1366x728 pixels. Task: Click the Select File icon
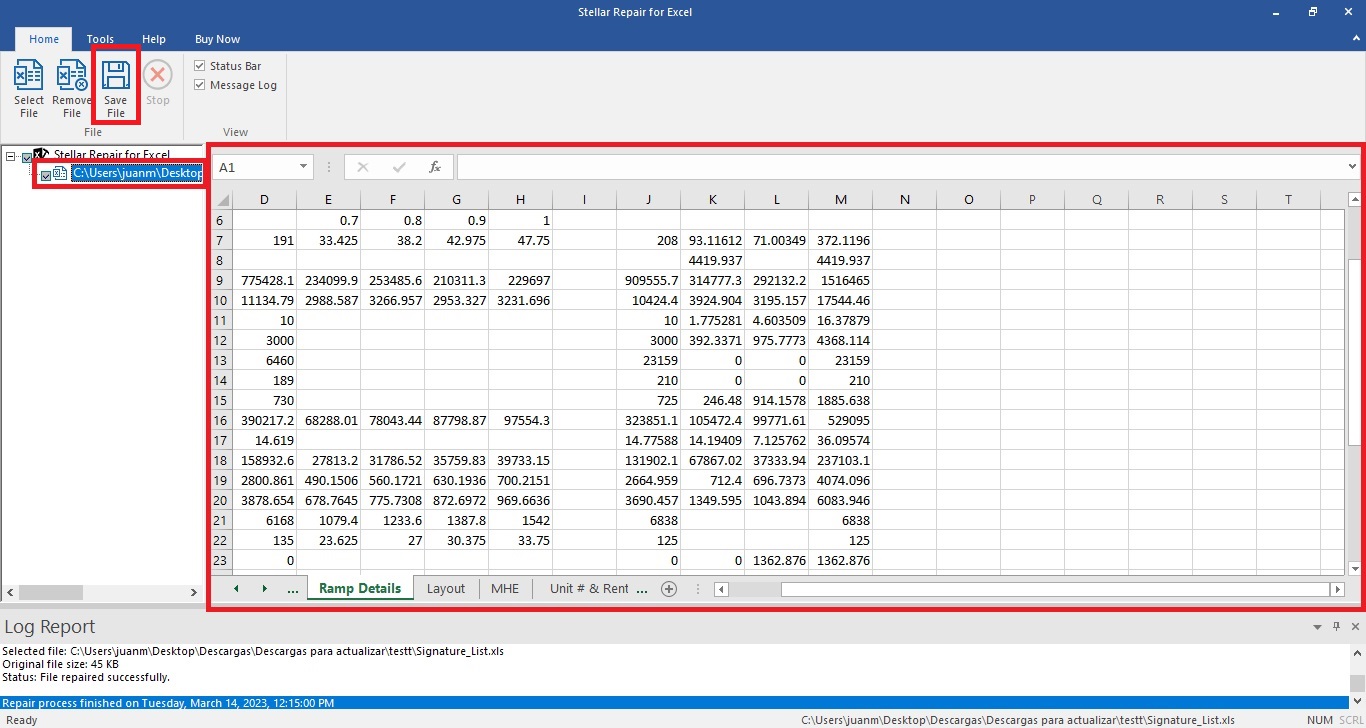pyautogui.click(x=29, y=75)
